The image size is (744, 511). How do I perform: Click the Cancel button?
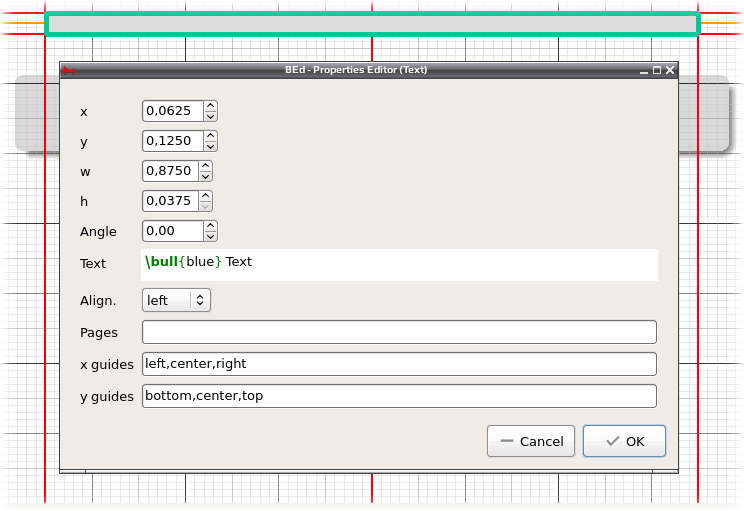[x=531, y=441]
